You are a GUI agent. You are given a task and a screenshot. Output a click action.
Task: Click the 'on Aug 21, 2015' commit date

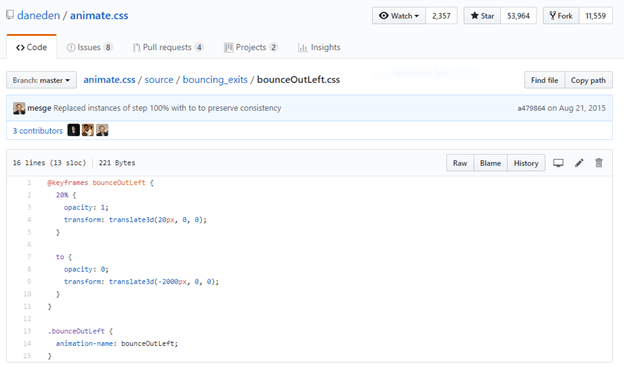[x=577, y=108]
